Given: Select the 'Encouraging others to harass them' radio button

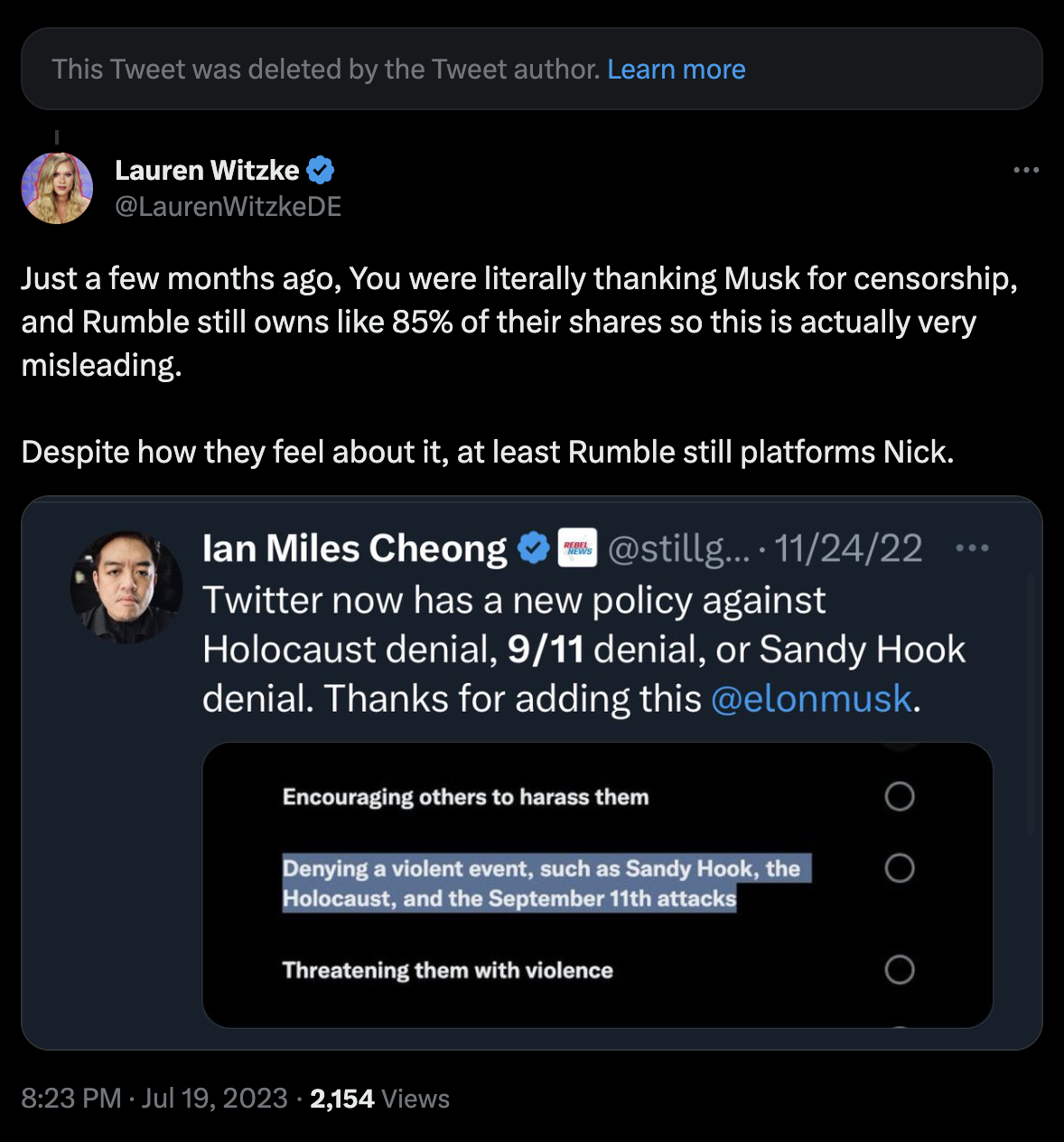Looking at the screenshot, I should click(x=899, y=796).
